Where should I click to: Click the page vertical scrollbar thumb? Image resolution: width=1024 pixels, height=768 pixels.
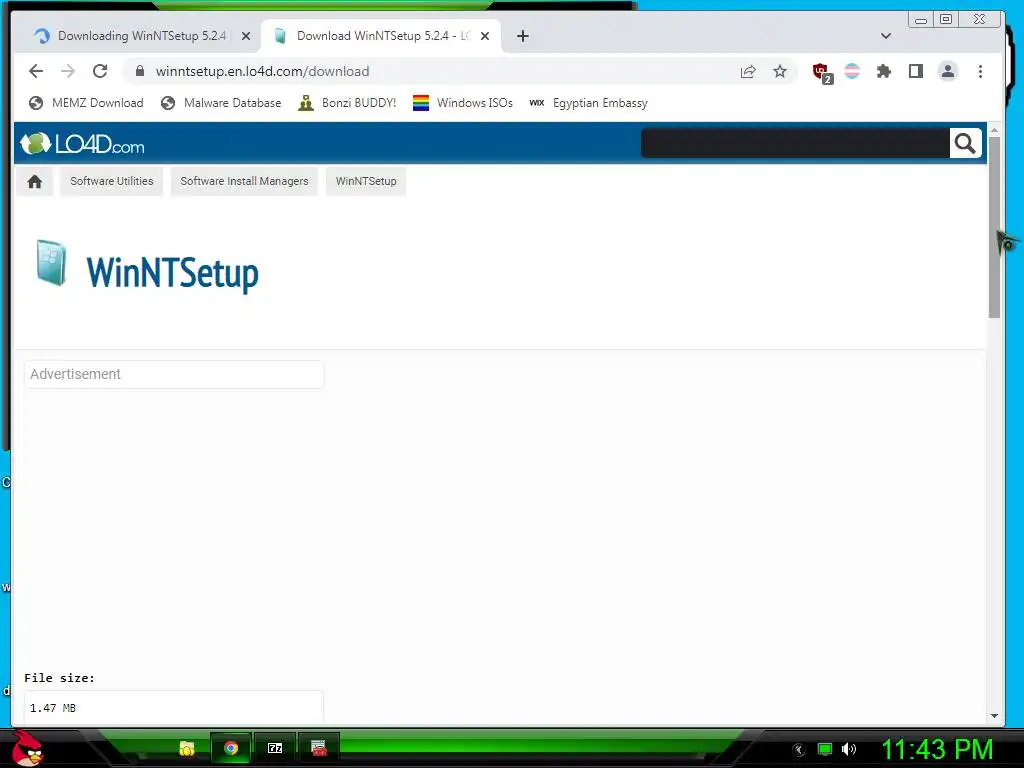pos(994,227)
